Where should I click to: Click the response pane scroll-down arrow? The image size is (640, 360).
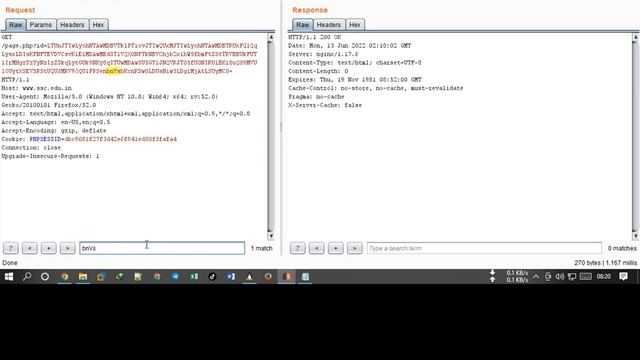click(636, 236)
